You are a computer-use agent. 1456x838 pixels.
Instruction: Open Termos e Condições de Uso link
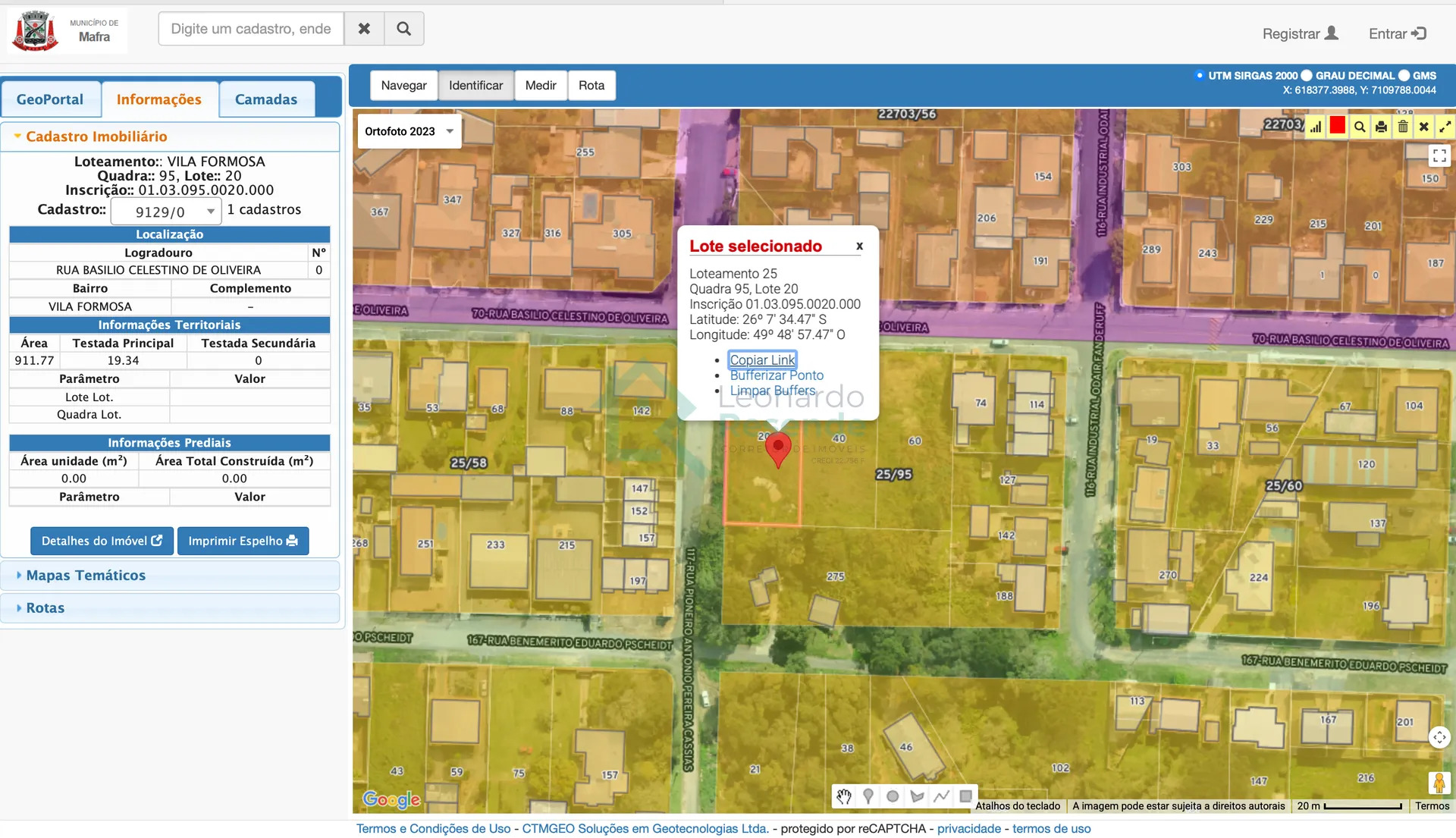(x=434, y=829)
